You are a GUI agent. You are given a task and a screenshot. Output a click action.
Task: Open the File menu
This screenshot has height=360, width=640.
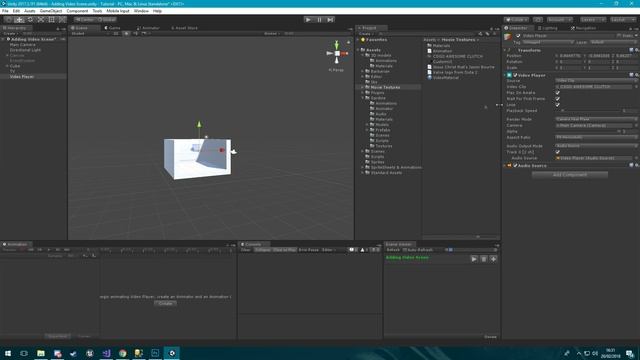click(5, 11)
